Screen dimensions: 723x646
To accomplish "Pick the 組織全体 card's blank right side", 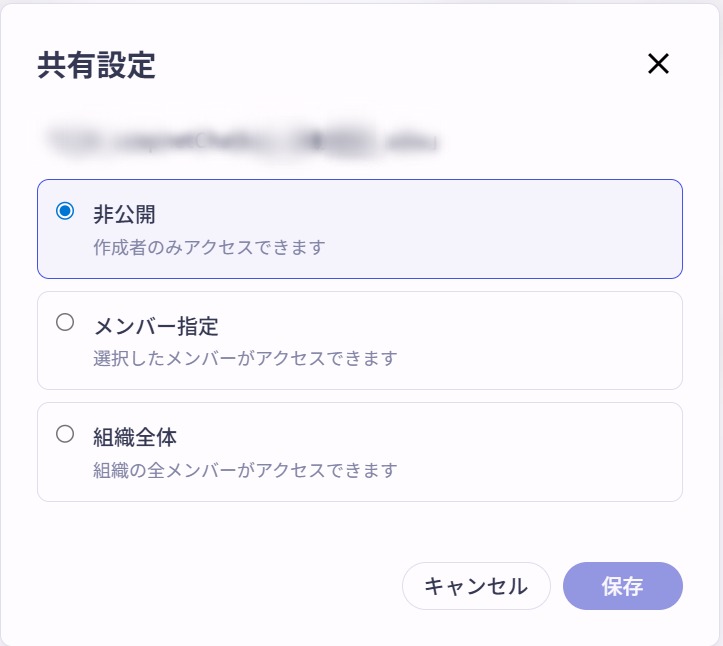I will 539,452.
